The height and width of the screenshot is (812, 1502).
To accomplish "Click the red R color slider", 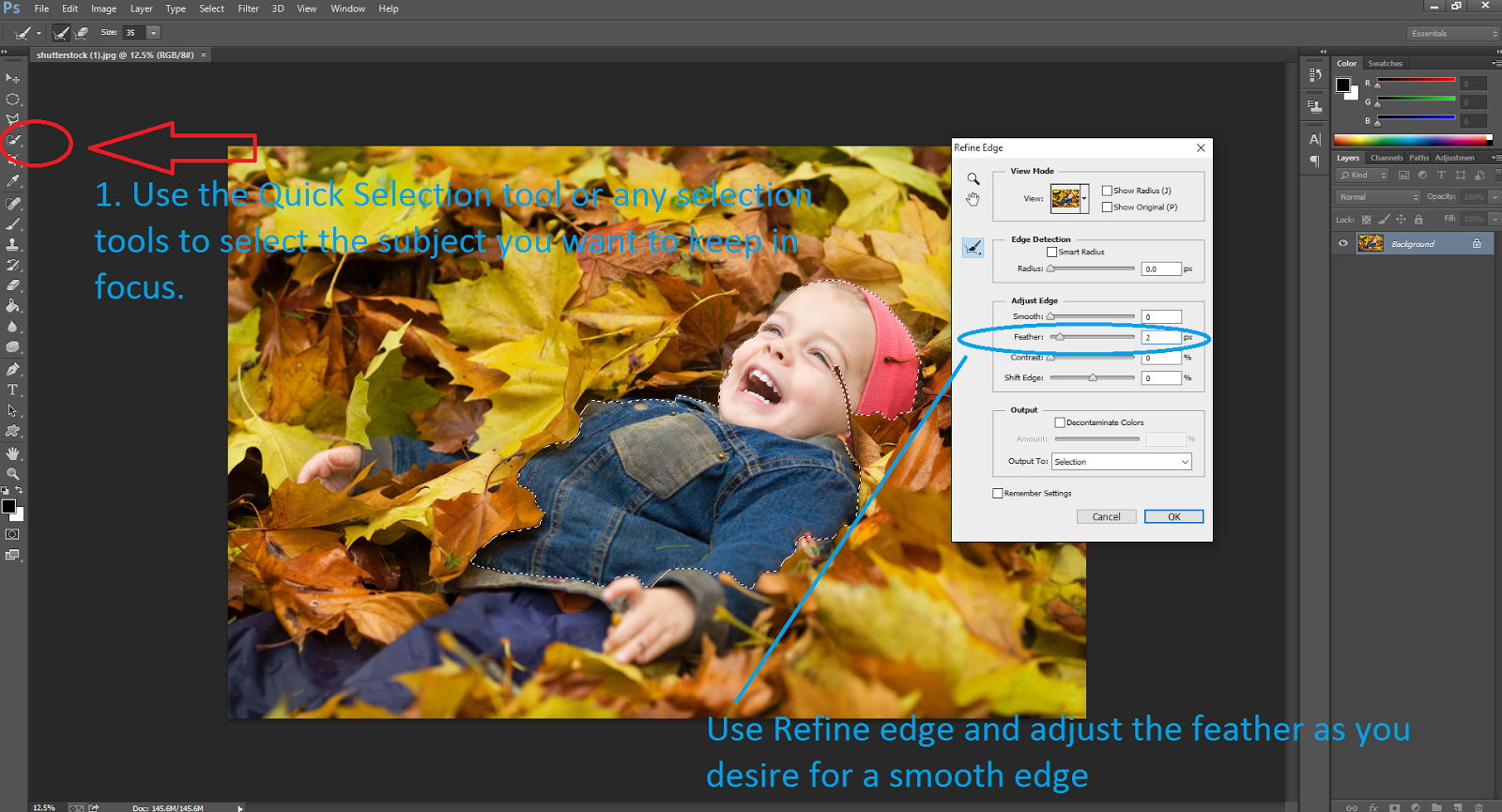I will click(x=1416, y=83).
